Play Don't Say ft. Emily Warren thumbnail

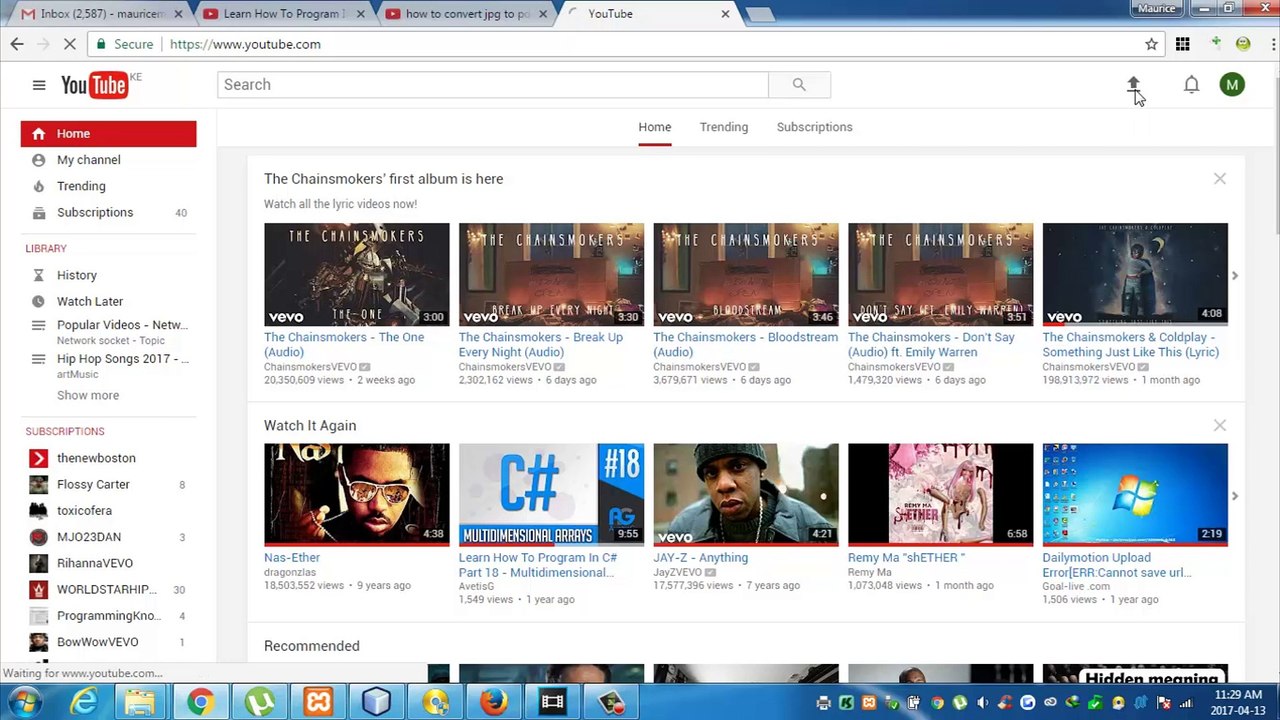point(941,274)
